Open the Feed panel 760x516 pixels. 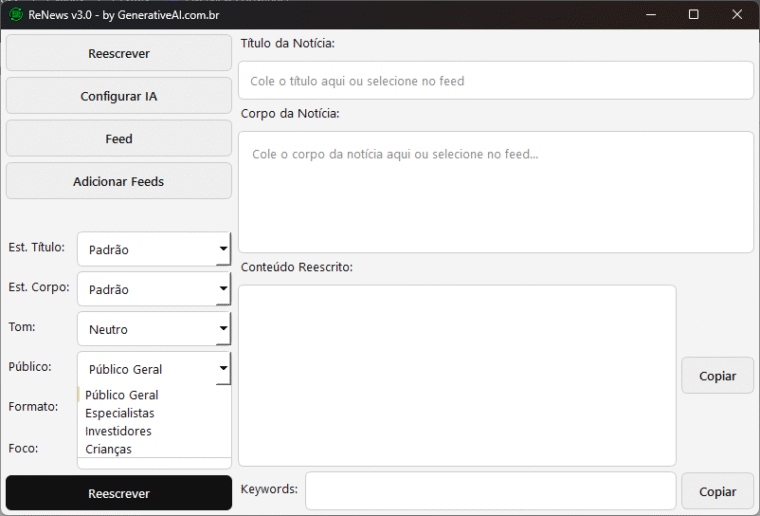pos(119,139)
